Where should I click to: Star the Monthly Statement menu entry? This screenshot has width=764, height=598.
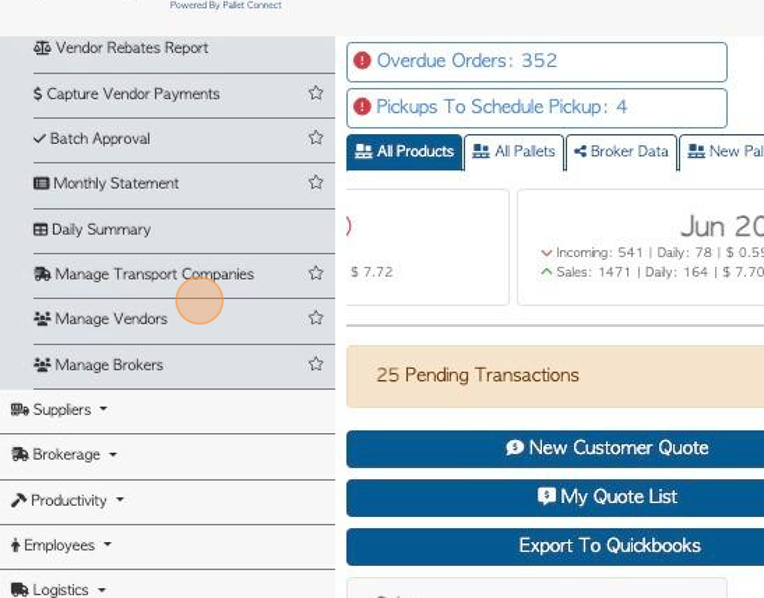316,182
